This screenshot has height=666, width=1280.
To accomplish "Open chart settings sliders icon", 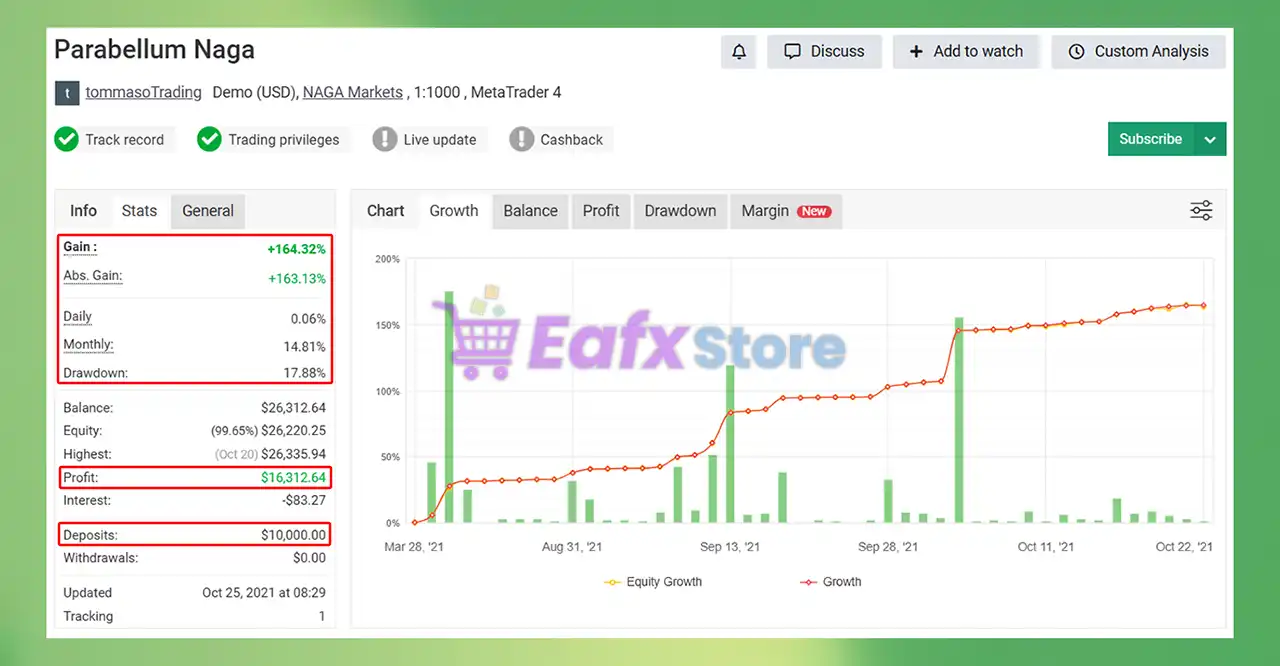I will coord(1201,210).
